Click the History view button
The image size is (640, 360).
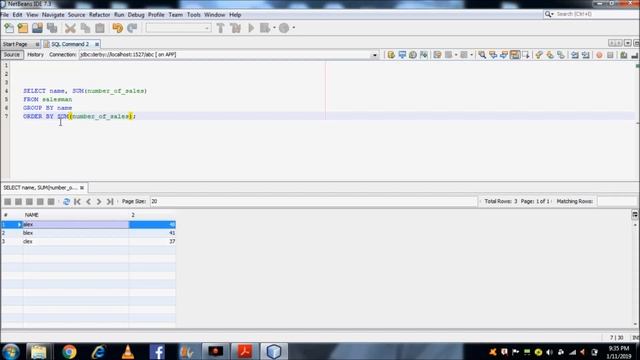point(36,55)
